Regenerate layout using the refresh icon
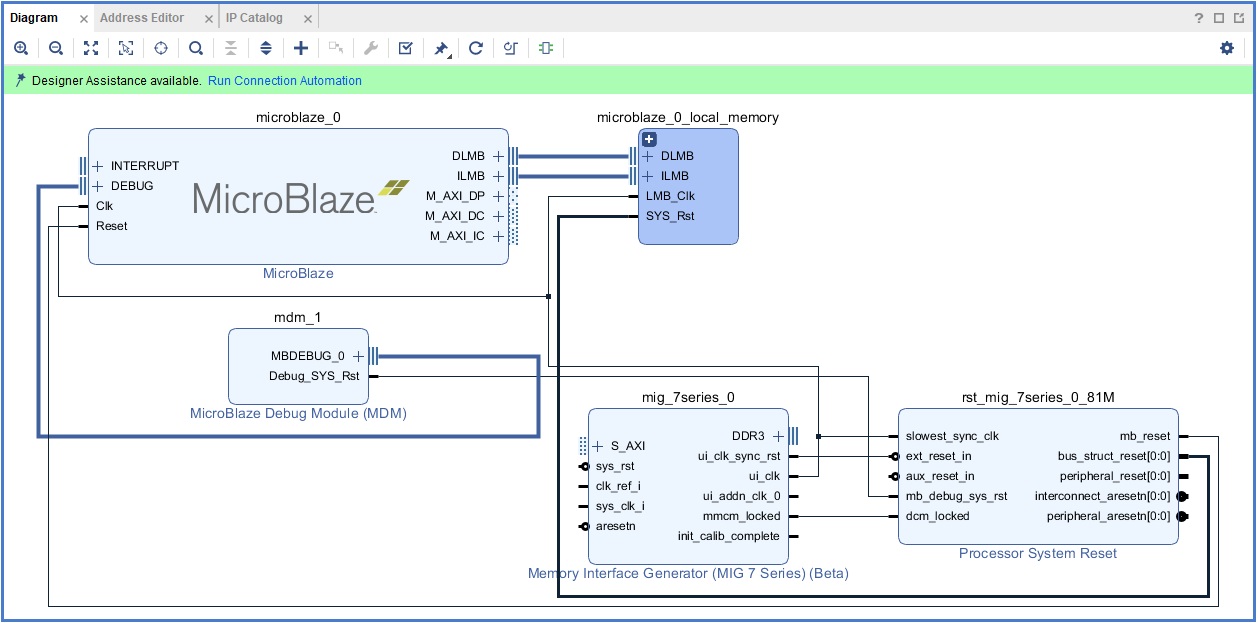Viewport: 1258px width, 623px height. click(x=476, y=48)
